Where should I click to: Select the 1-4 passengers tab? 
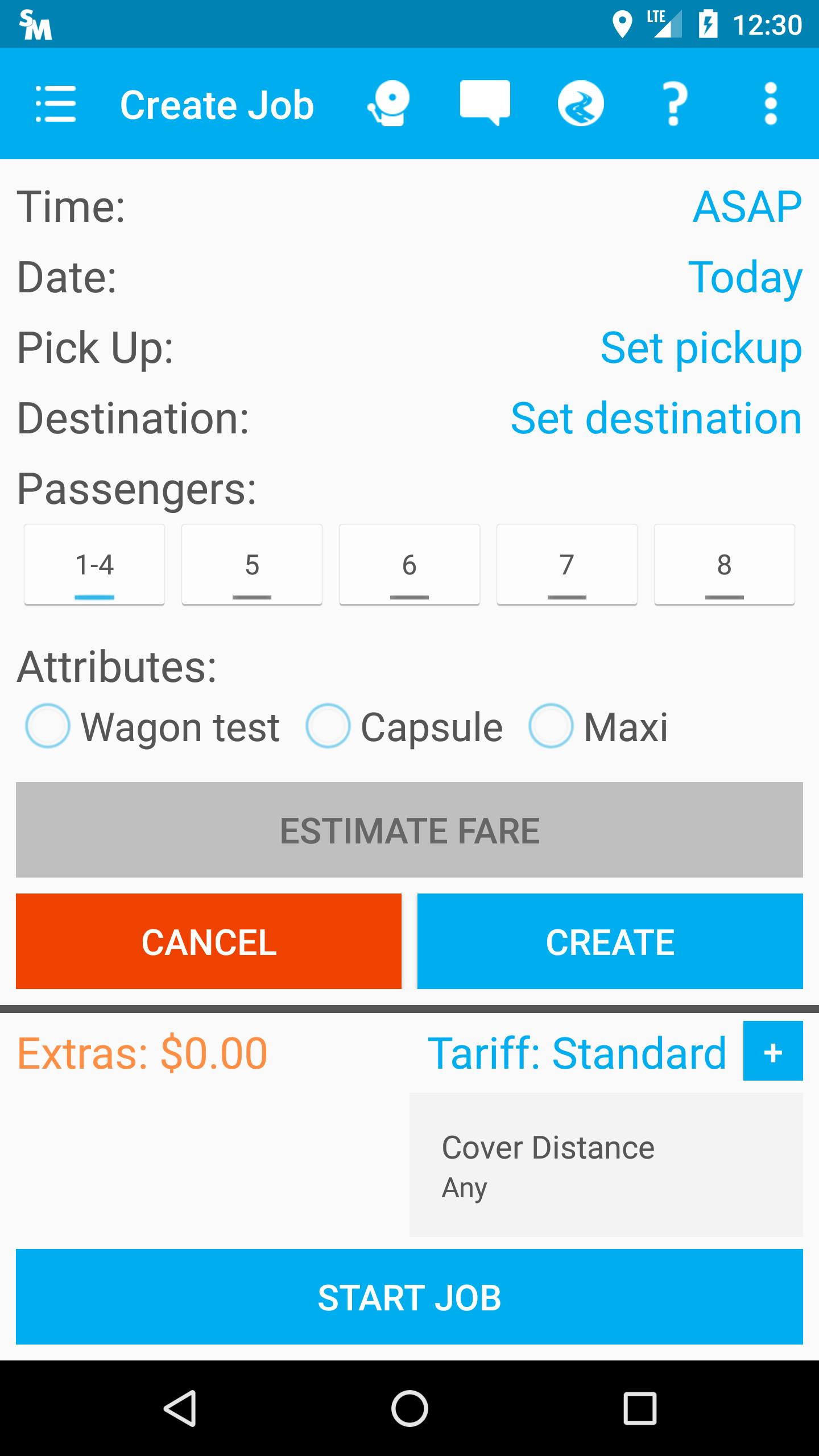pyautogui.click(x=94, y=565)
